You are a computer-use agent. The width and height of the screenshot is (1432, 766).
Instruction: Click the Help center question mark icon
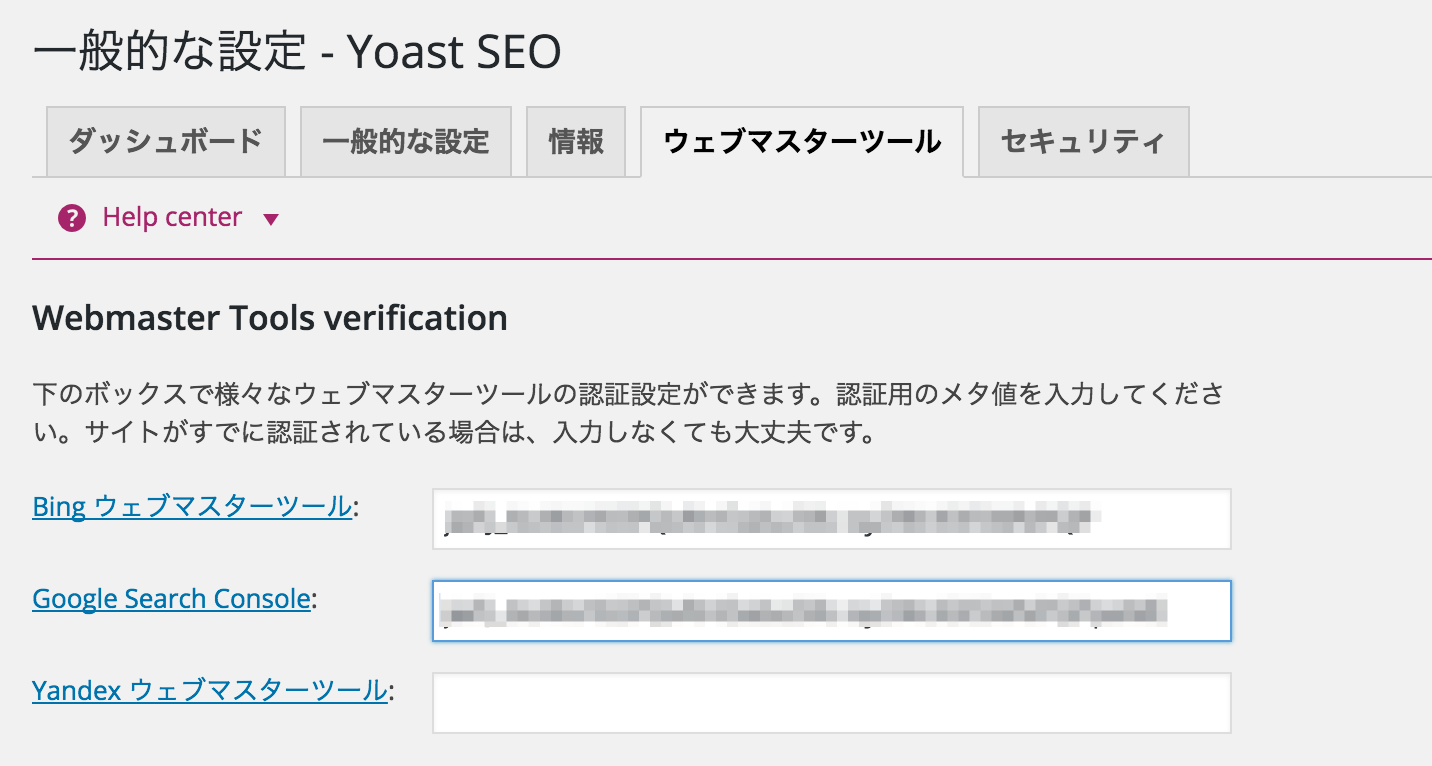pos(72,218)
